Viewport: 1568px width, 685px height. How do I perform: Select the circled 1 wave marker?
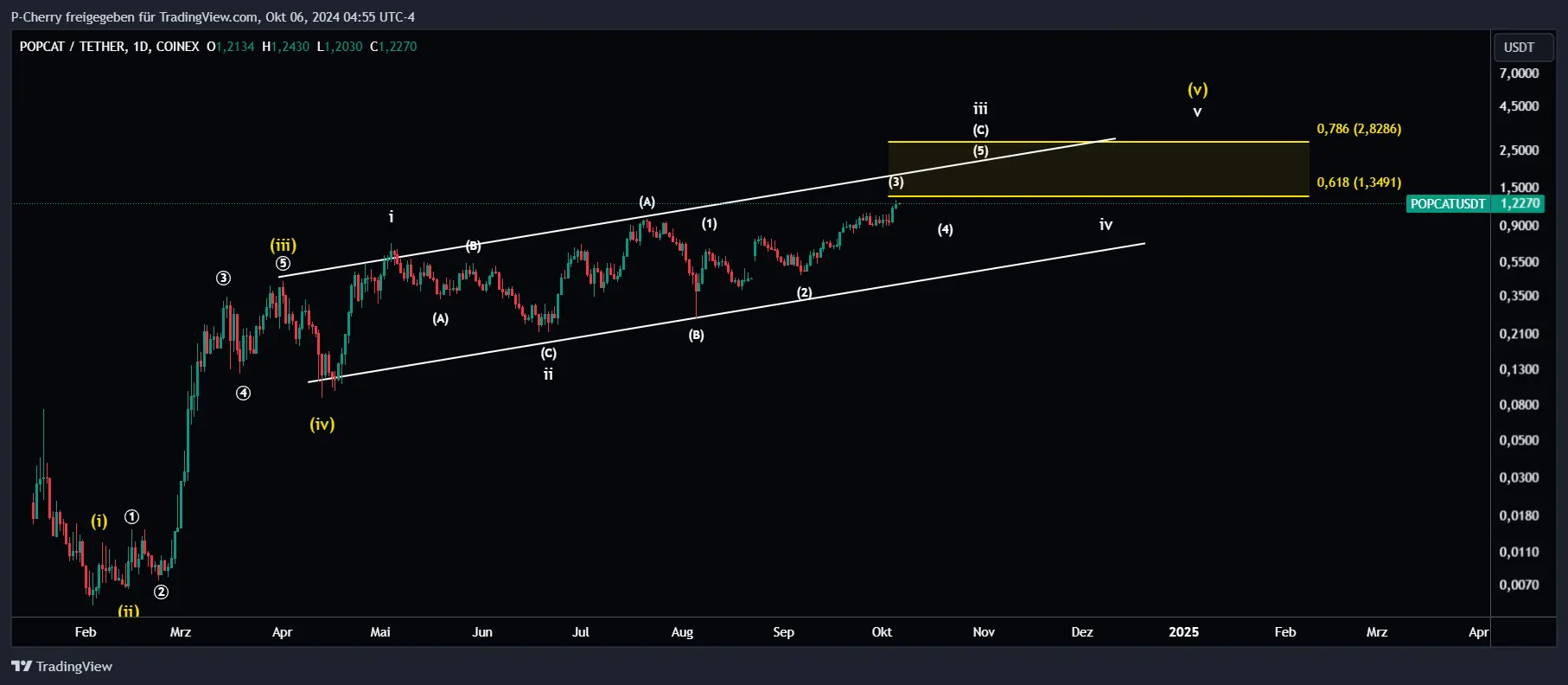(x=131, y=516)
